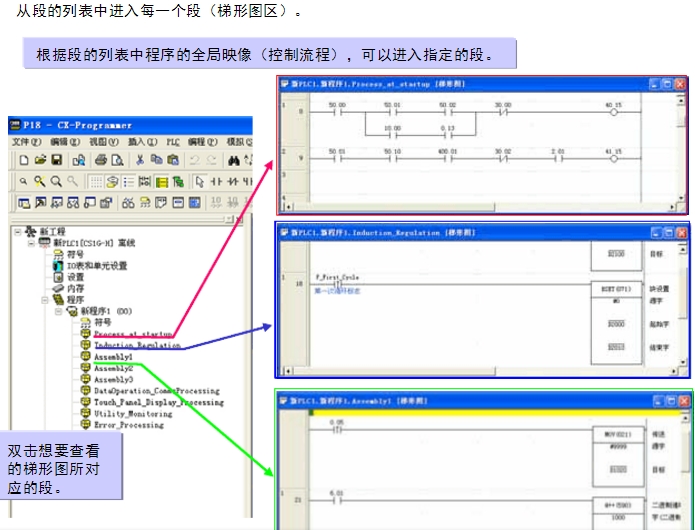Screen dimensions: 695x530
Task: Select Assembly3 section in tree
Action: click(113, 379)
